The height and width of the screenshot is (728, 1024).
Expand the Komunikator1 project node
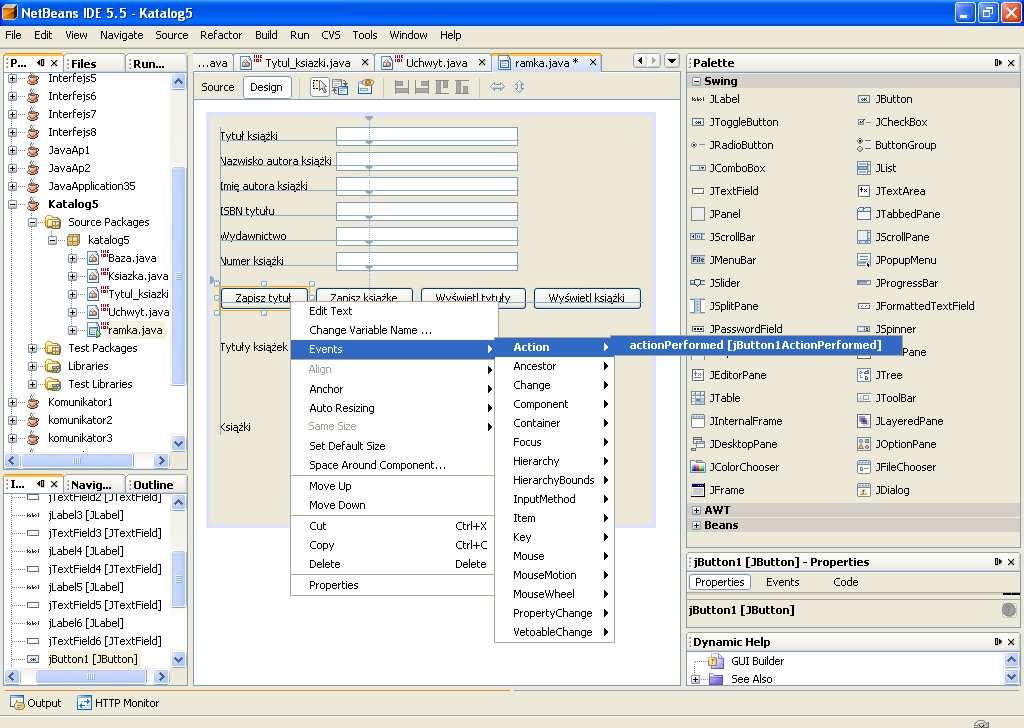(12, 402)
